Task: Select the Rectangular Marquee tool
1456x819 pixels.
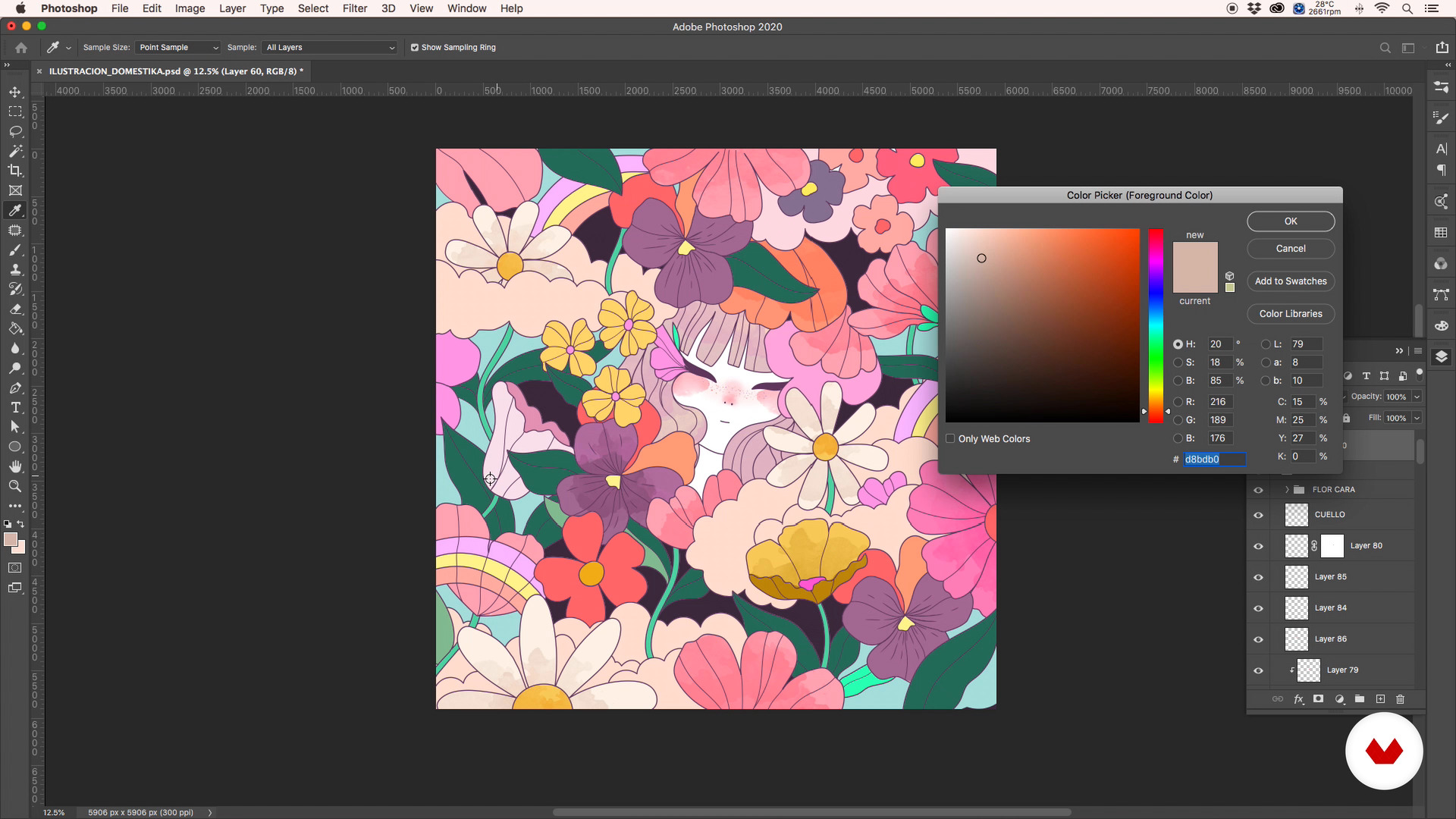Action: tap(15, 111)
